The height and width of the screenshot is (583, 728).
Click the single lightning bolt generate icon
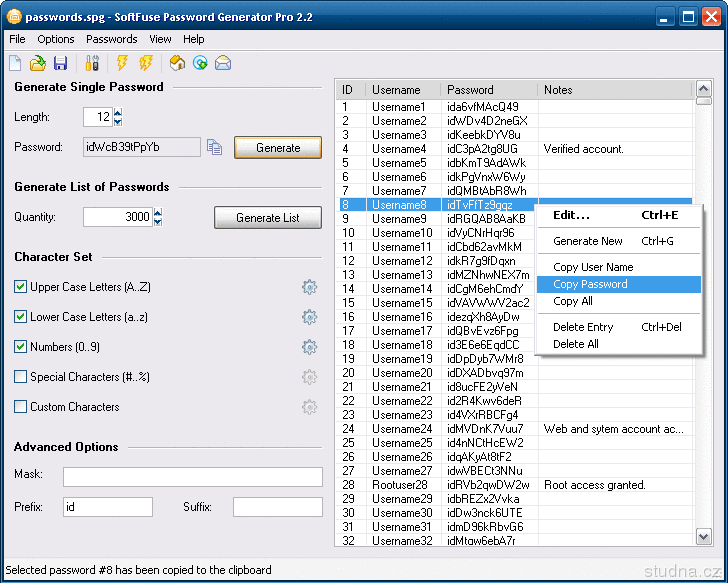[122, 64]
